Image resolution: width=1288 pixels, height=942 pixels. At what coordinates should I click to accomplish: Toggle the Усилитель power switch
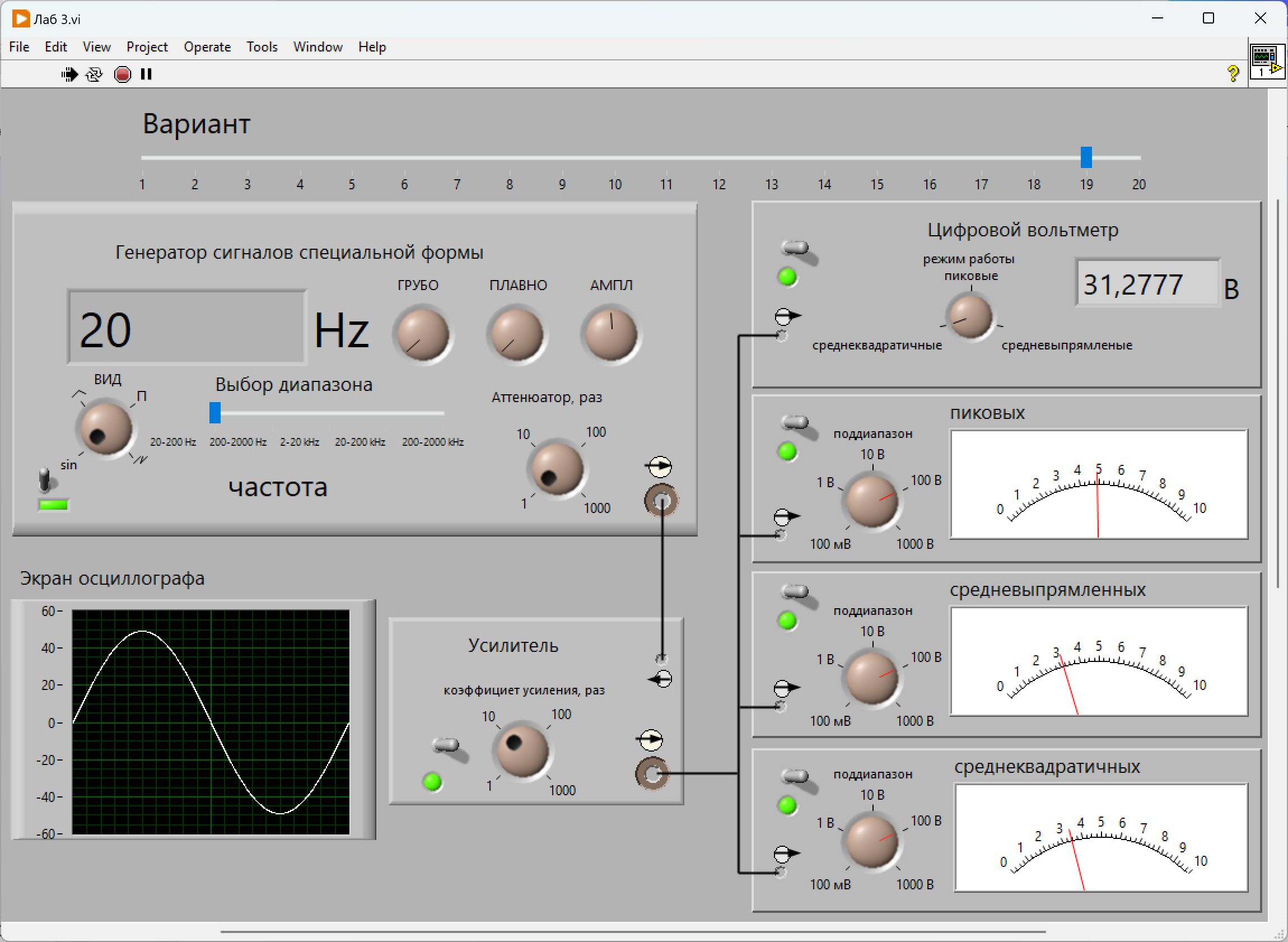pos(450,749)
